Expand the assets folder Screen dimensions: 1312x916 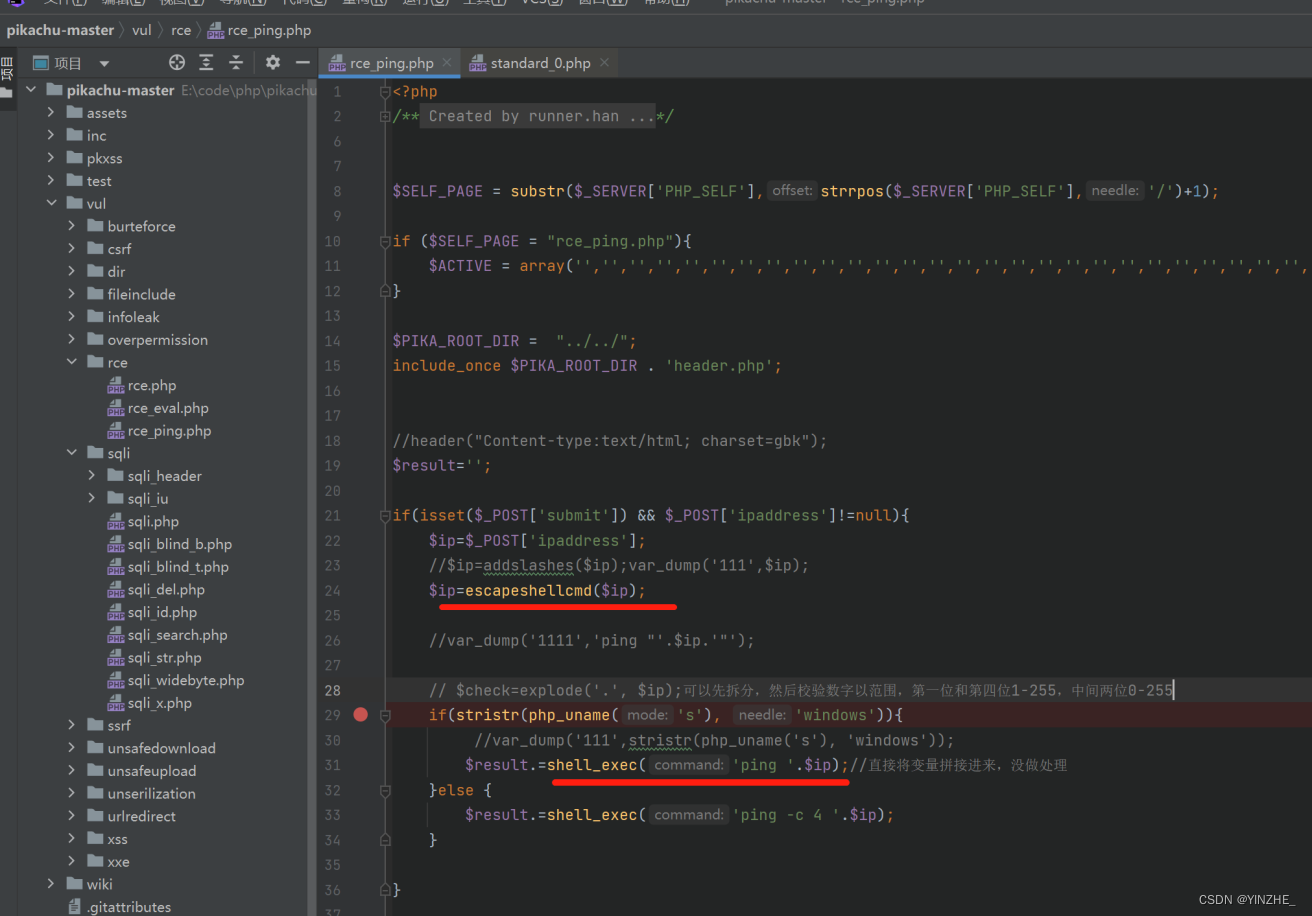[51, 113]
